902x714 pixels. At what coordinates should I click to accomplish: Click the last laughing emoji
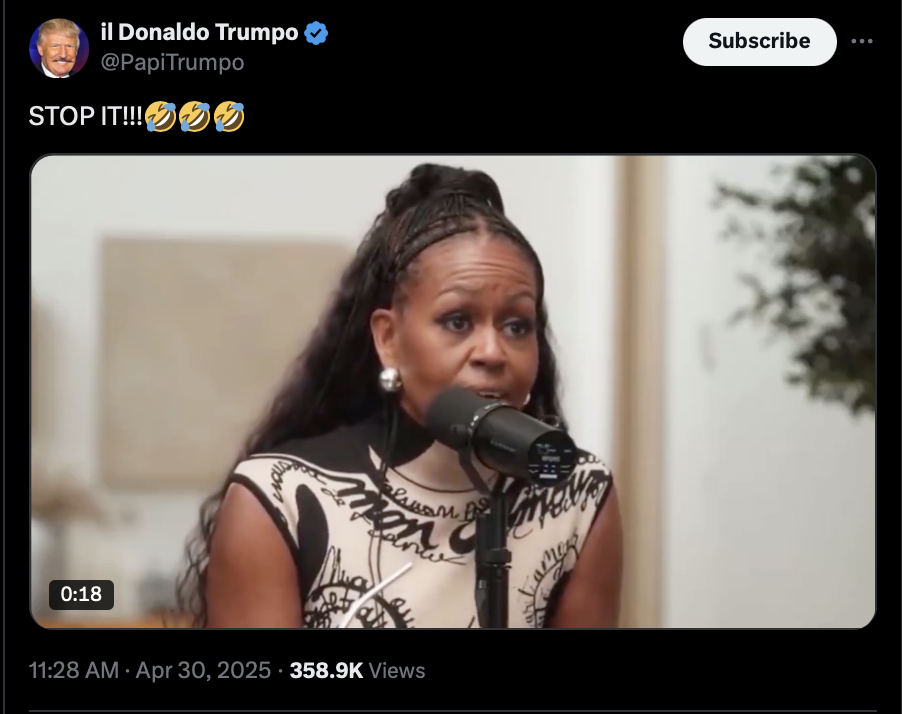(229, 116)
